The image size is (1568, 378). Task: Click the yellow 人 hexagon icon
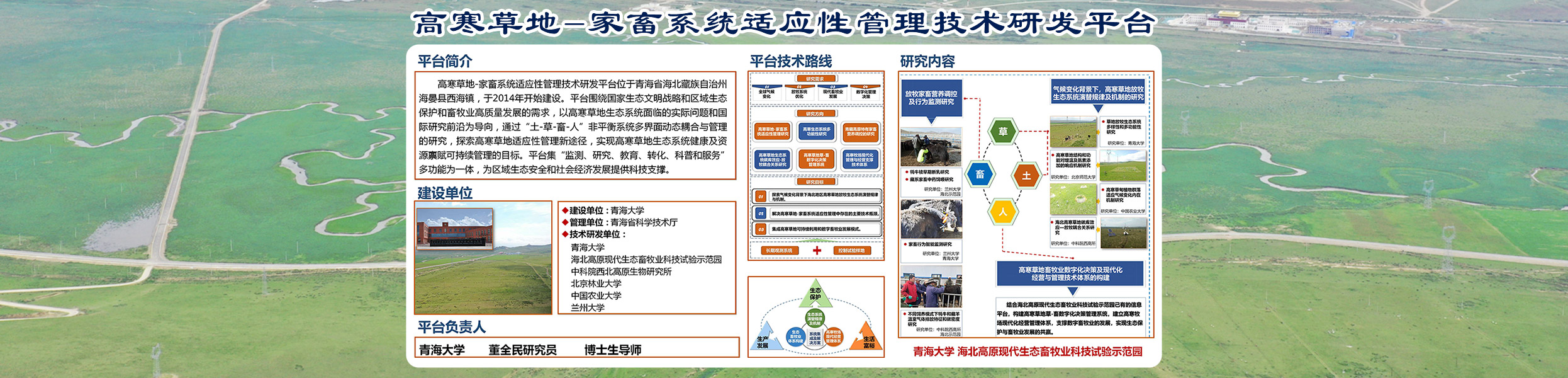tap(1003, 212)
